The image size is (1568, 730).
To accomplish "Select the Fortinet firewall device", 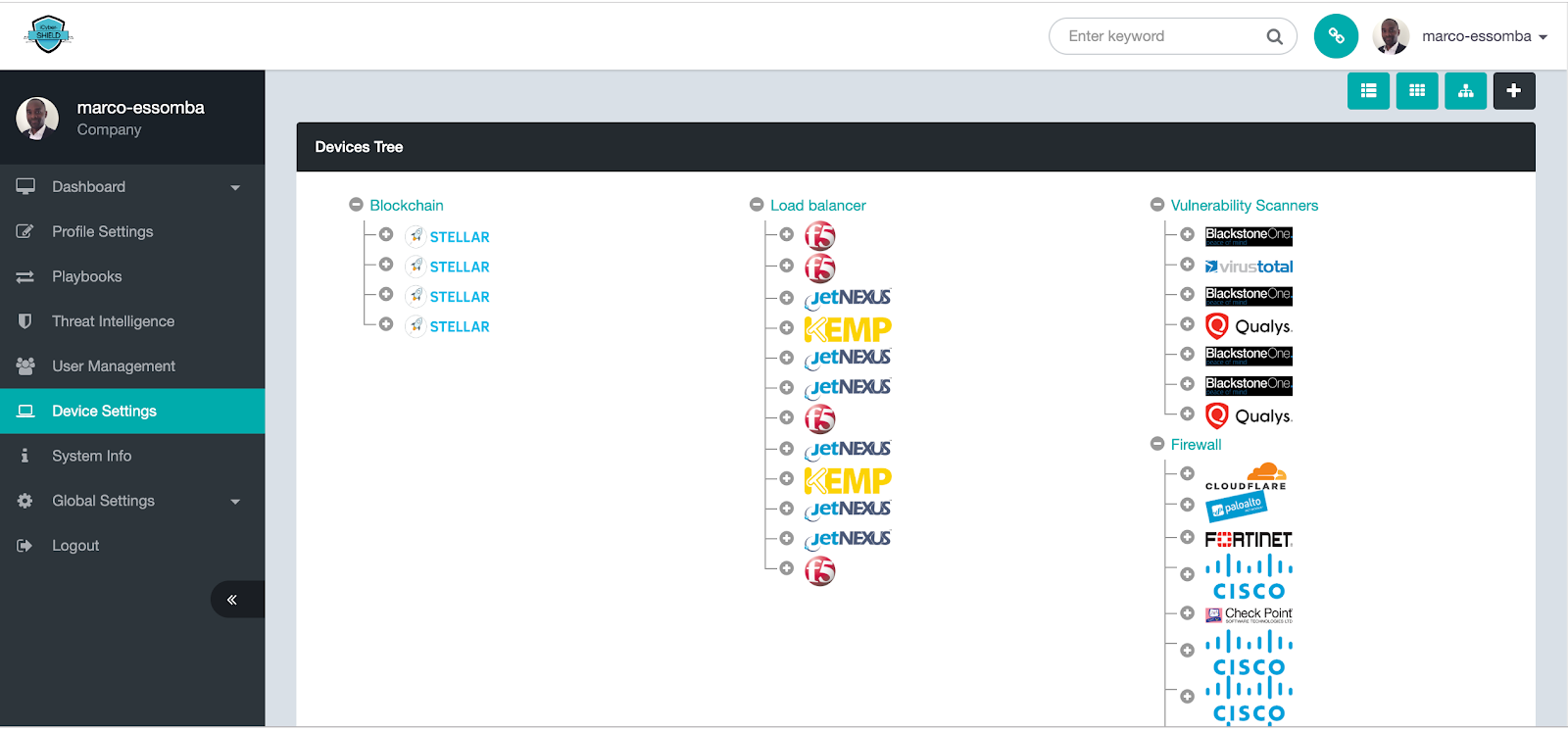I will [x=1249, y=539].
